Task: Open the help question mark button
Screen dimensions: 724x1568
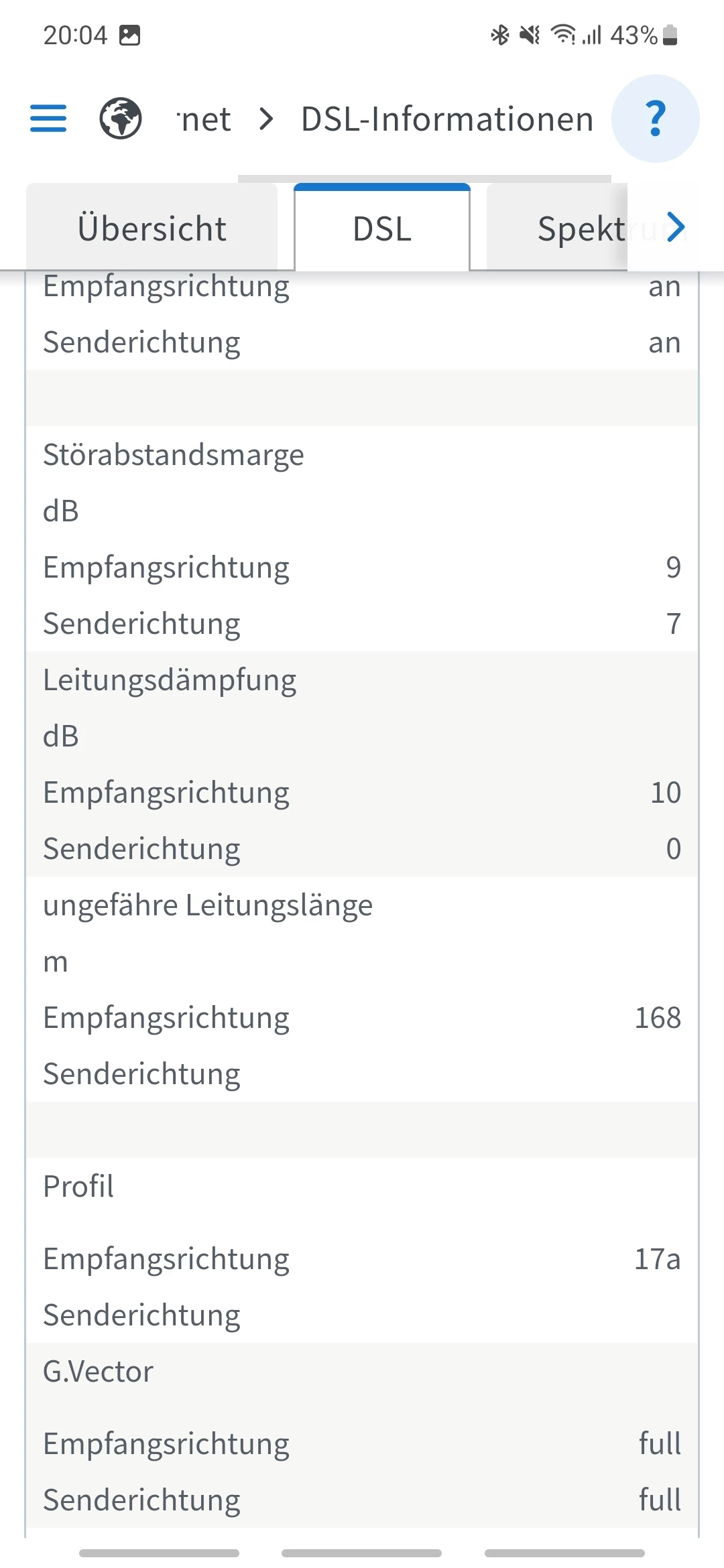Action: pos(655,119)
